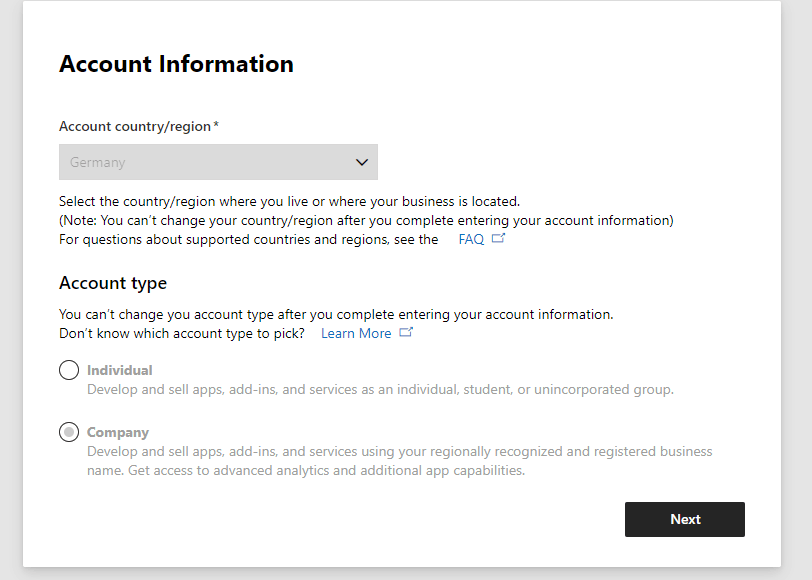The height and width of the screenshot is (580, 812).
Task: Click the "Select the country/region where you live" text
Action: click(289, 201)
